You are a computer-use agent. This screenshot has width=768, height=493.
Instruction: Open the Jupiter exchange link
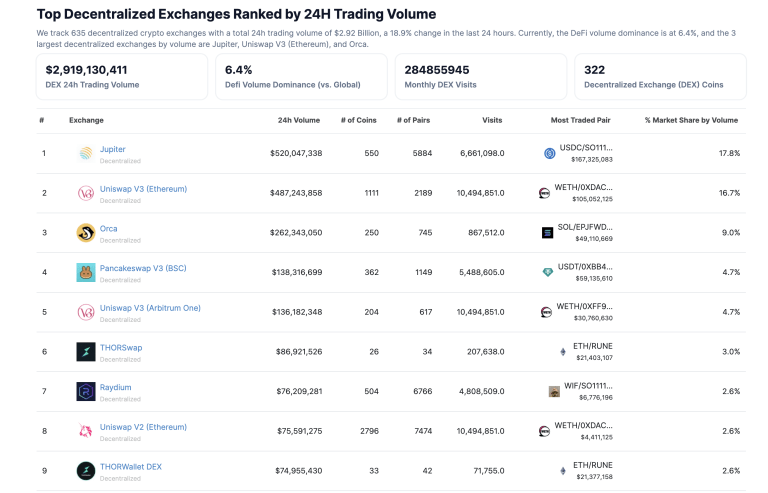[x=112, y=148]
